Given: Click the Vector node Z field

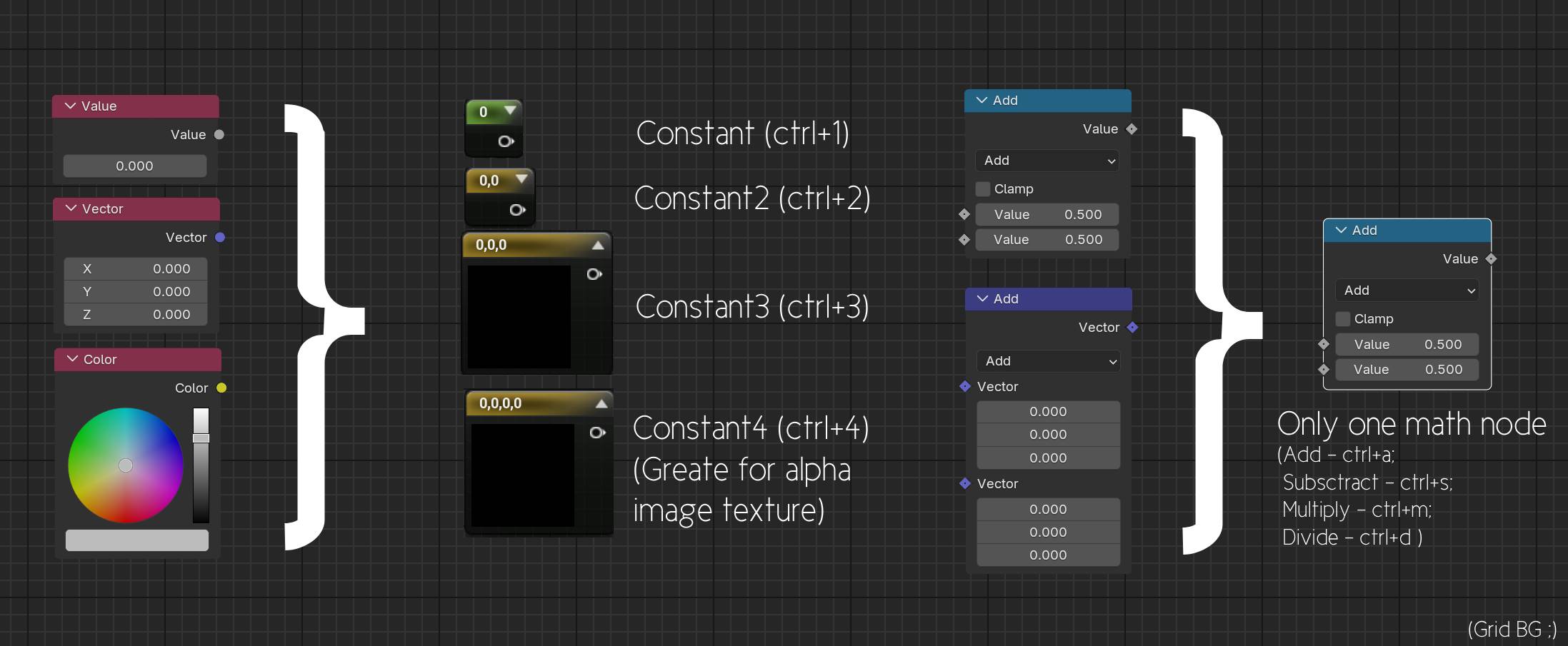Looking at the screenshot, I should 136,314.
